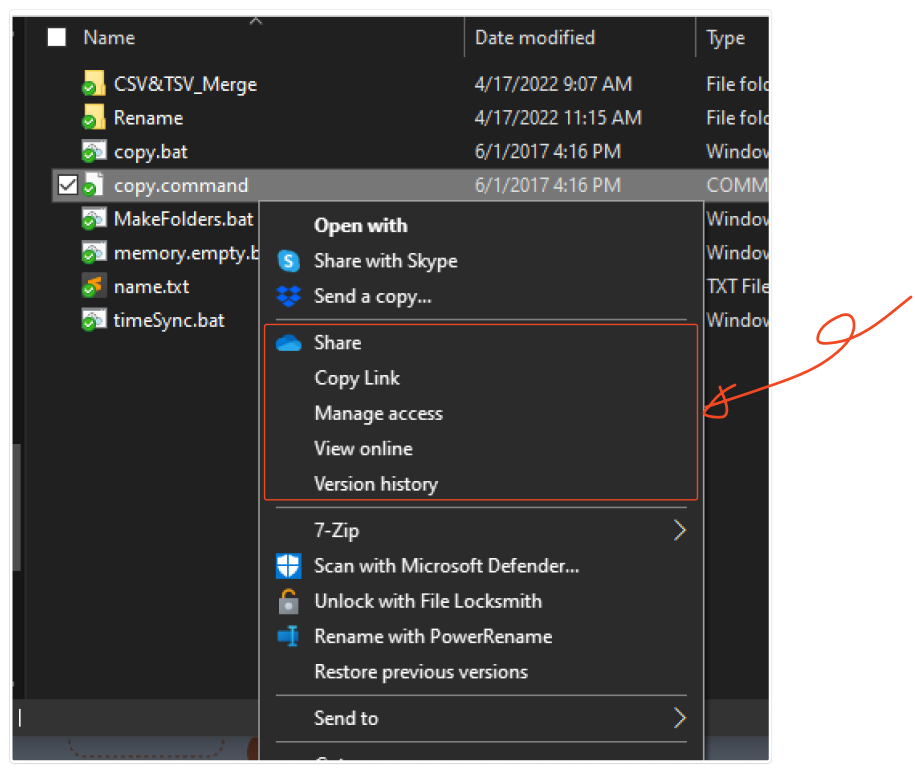This screenshot has width=915, height=780.
Task: Open Version history for the file
Action: tap(375, 484)
